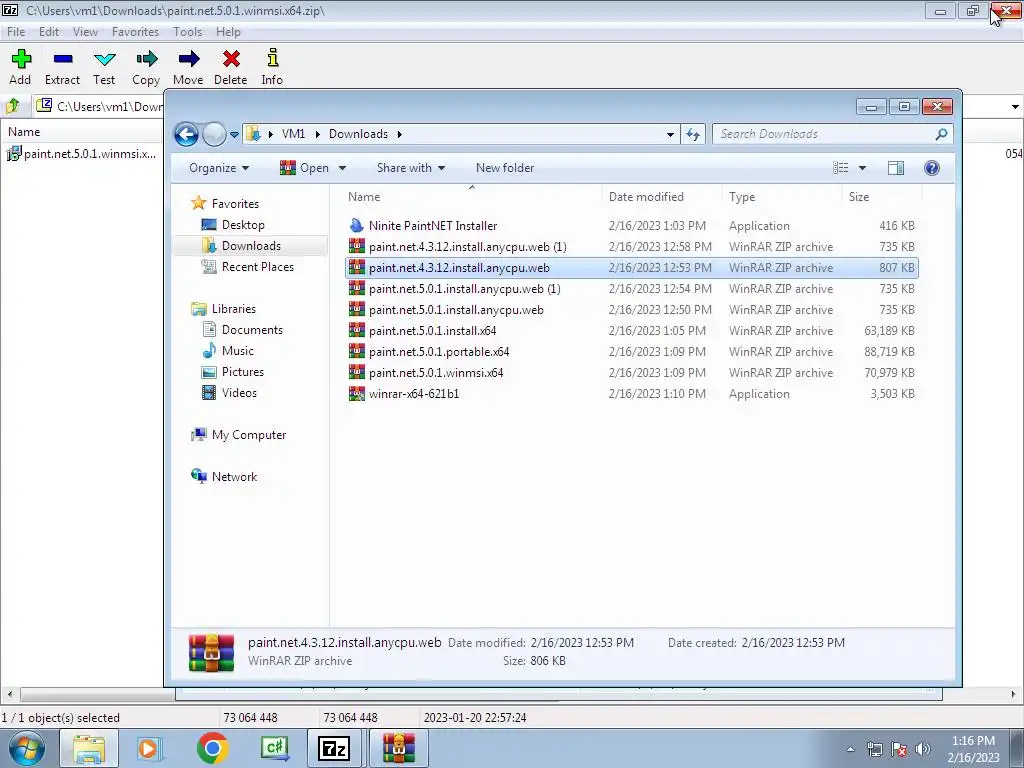Open Chrome from the taskbar
Image resolution: width=1024 pixels, height=768 pixels.
(212, 748)
